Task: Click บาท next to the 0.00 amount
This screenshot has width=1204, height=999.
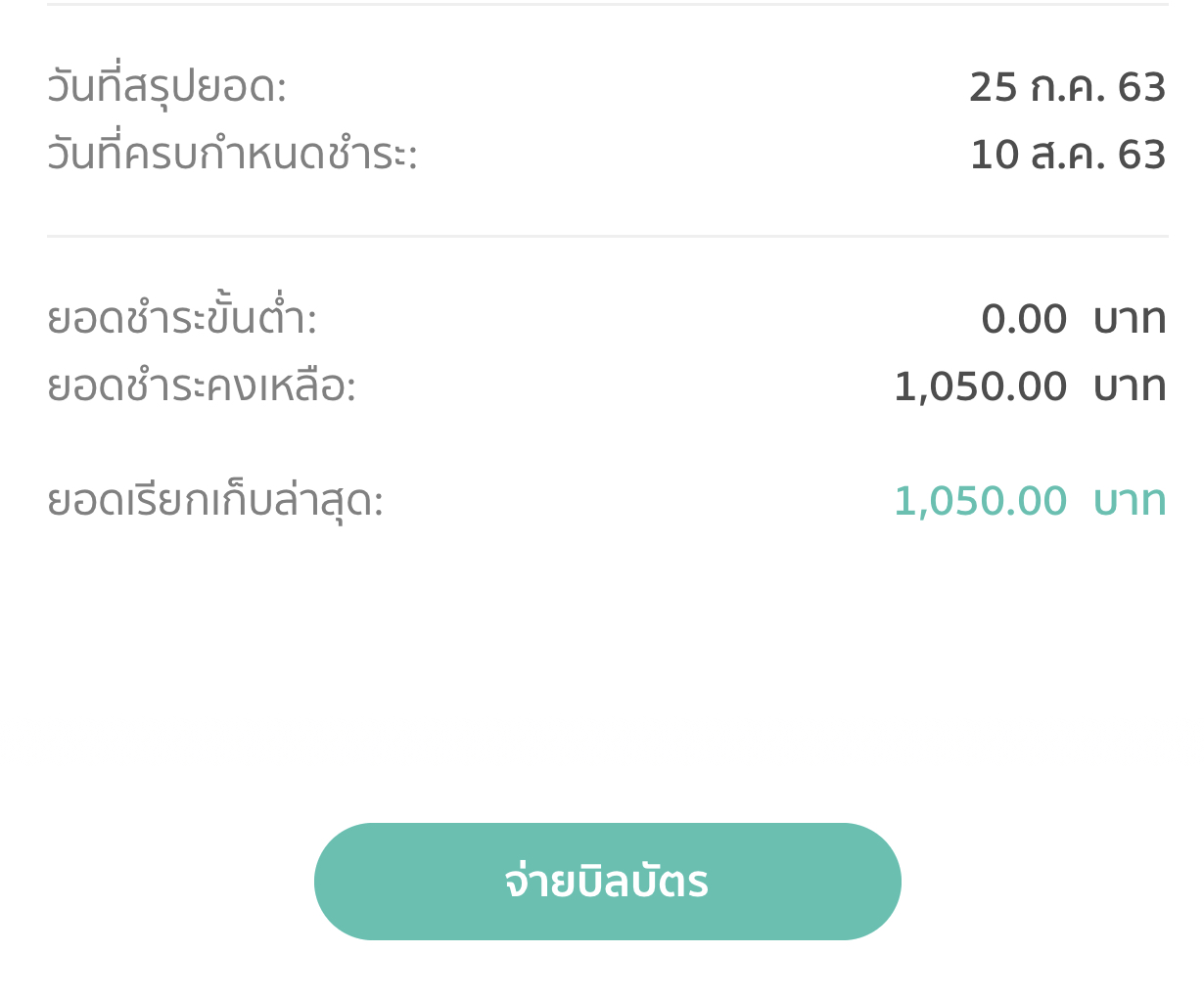Action: click(x=1130, y=319)
